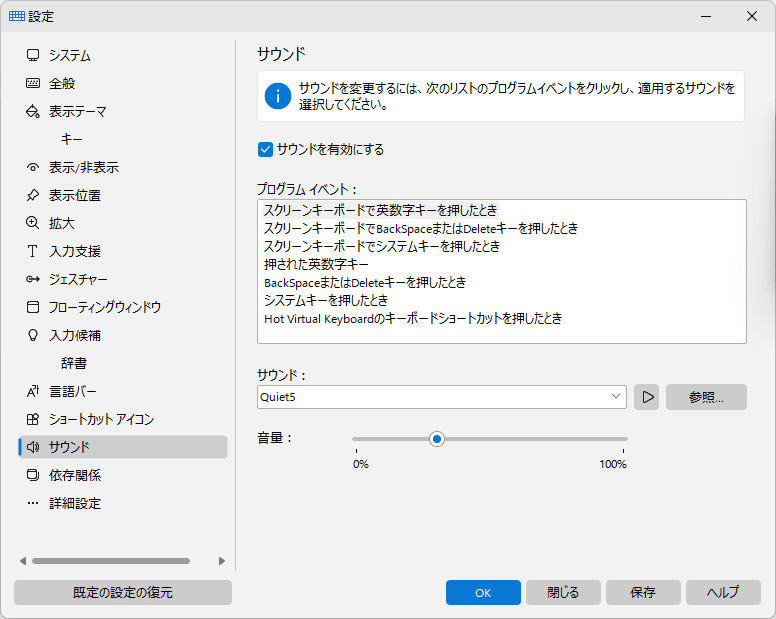The image size is (776, 619).
Task: Click the 全般 keyboard icon
Action: pos(33,83)
